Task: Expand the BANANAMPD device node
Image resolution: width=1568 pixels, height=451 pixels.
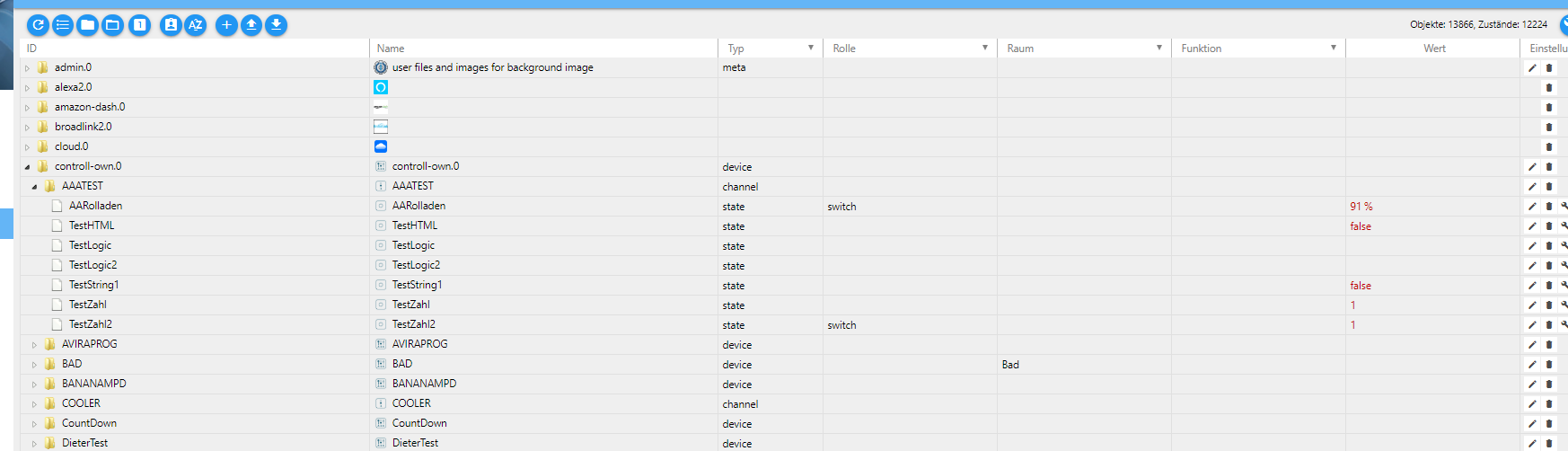Action: click(x=34, y=385)
